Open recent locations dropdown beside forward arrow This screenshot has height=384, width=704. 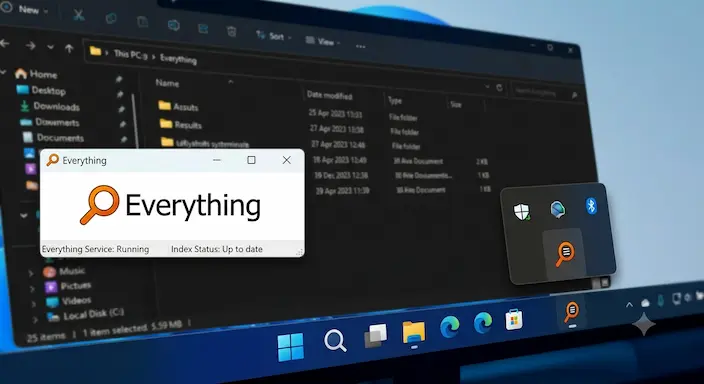50,47
